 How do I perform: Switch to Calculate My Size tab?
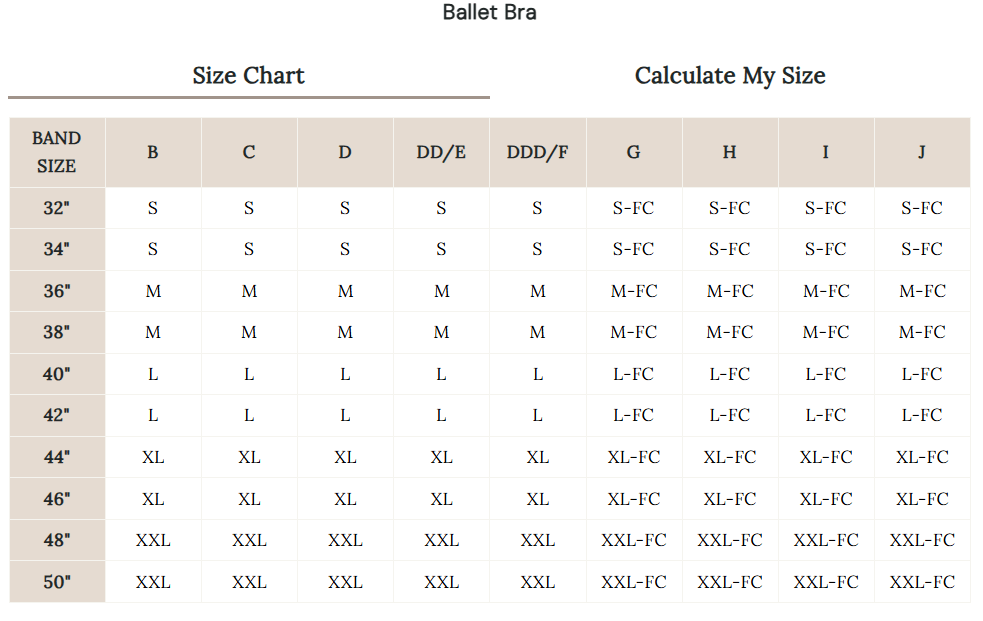(730, 76)
